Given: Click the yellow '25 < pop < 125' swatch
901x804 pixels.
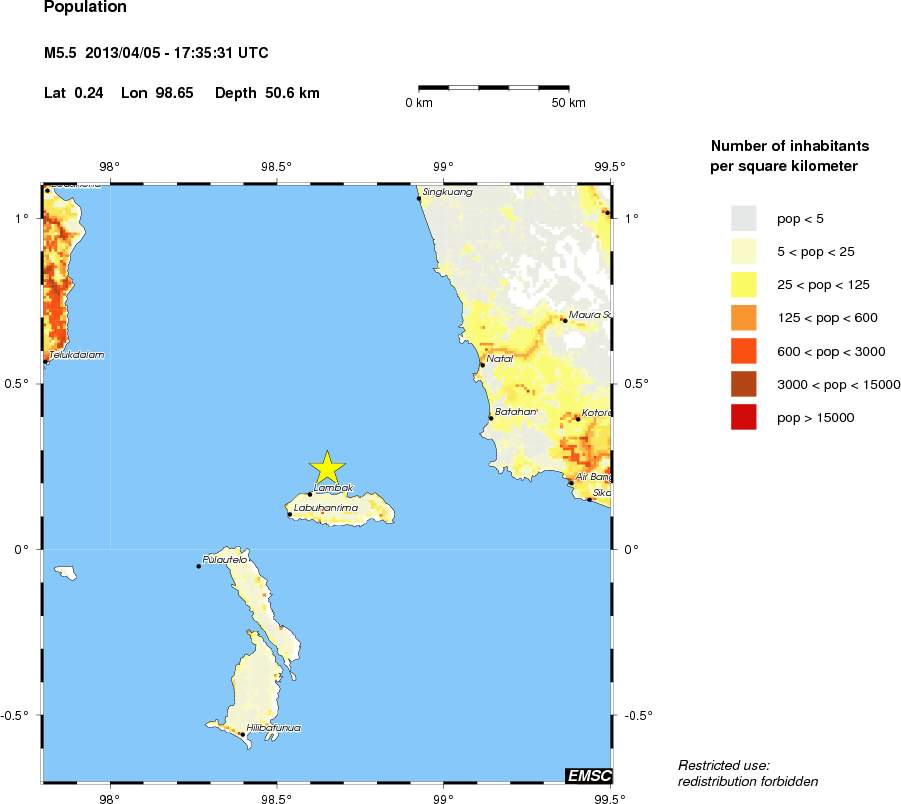Looking at the screenshot, I should coord(744,285).
